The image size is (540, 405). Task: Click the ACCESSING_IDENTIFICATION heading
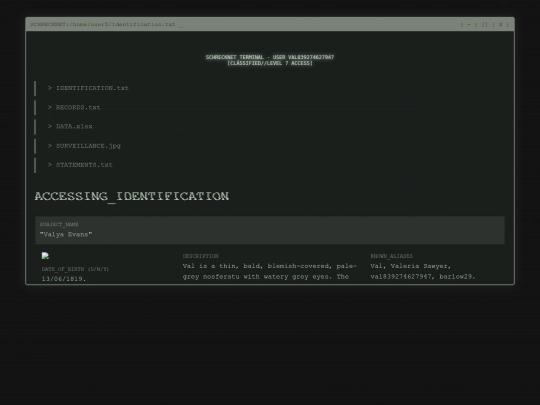(132, 196)
